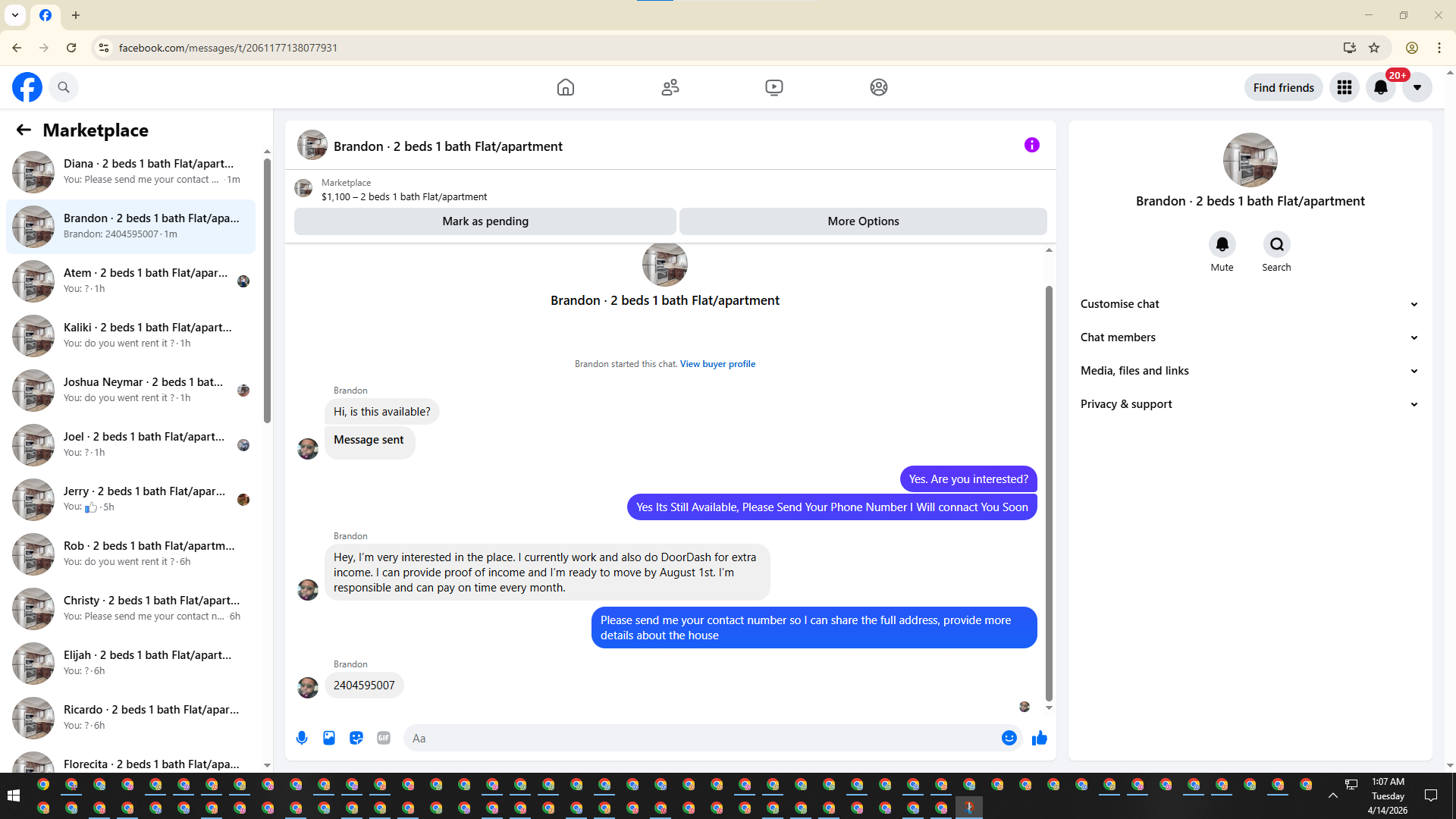
Task: Send a thumbs-up like
Action: pyautogui.click(x=1039, y=738)
